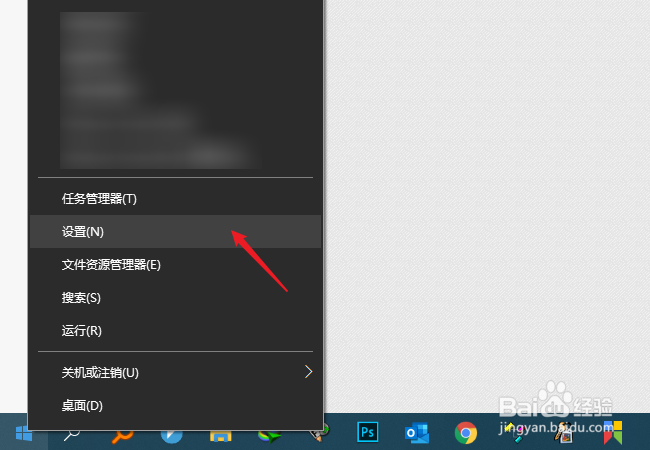Launch Google Chrome from the taskbar

[466, 433]
